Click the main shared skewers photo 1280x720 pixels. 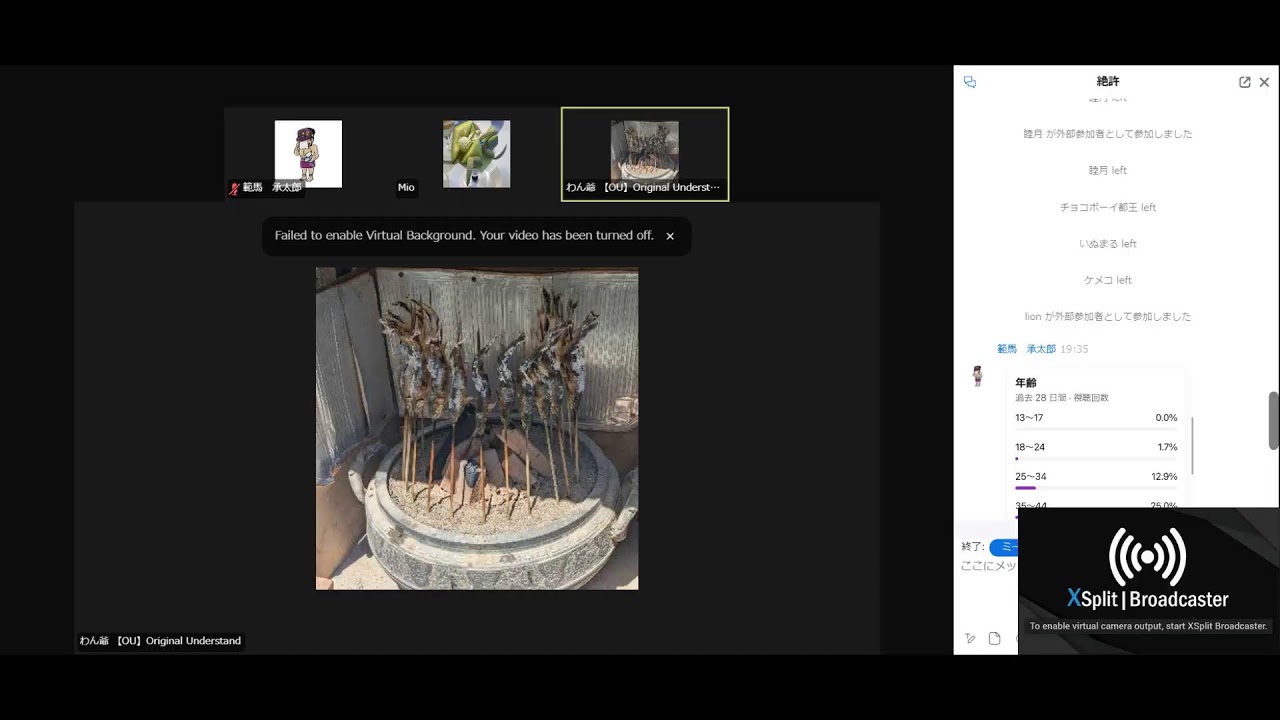tap(477, 428)
